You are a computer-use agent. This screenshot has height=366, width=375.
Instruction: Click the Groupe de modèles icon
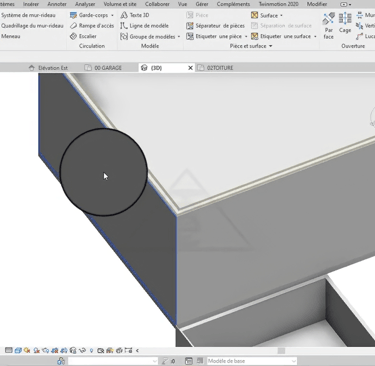click(x=124, y=36)
